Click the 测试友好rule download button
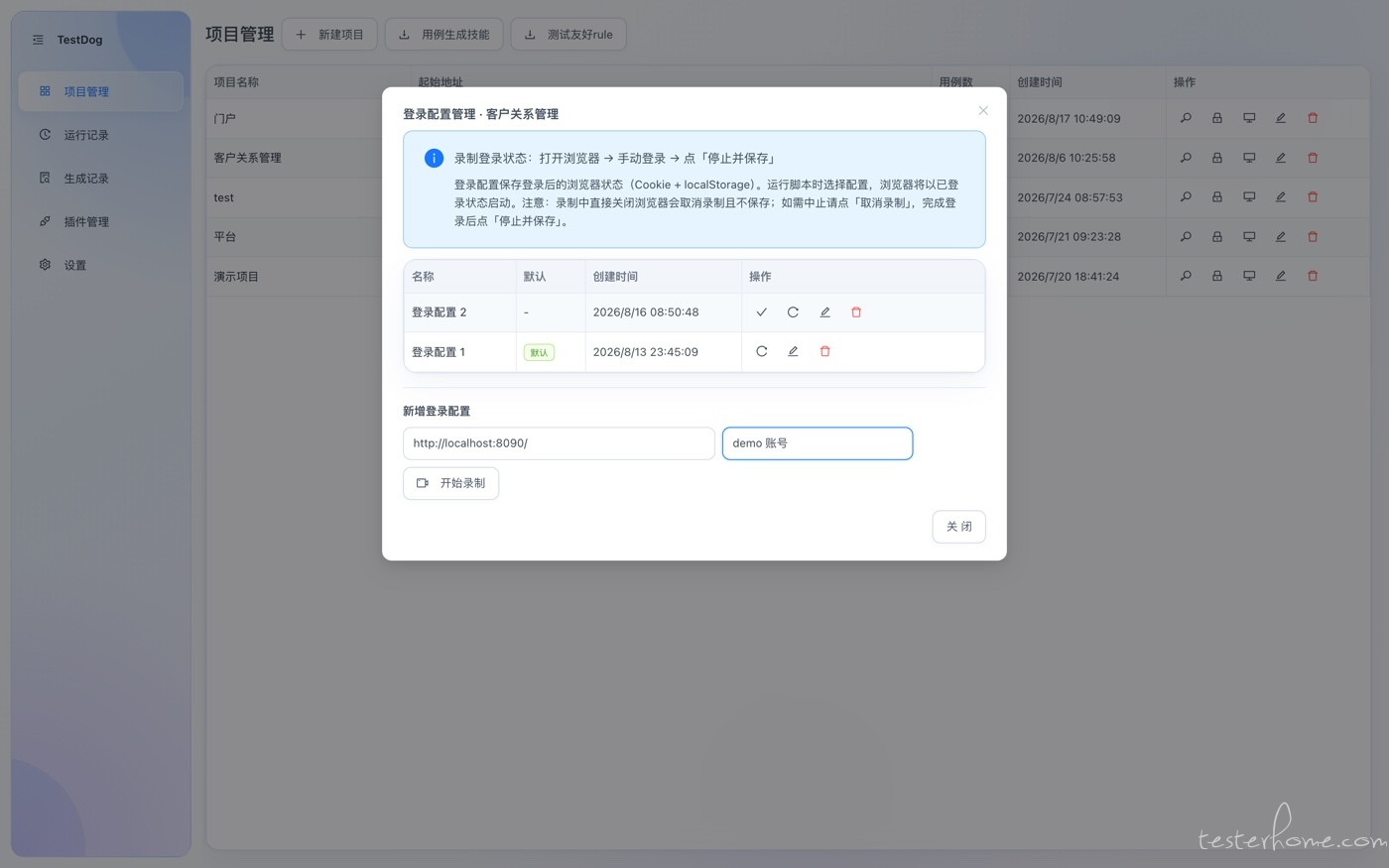The image size is (1389, 868). 568,35
